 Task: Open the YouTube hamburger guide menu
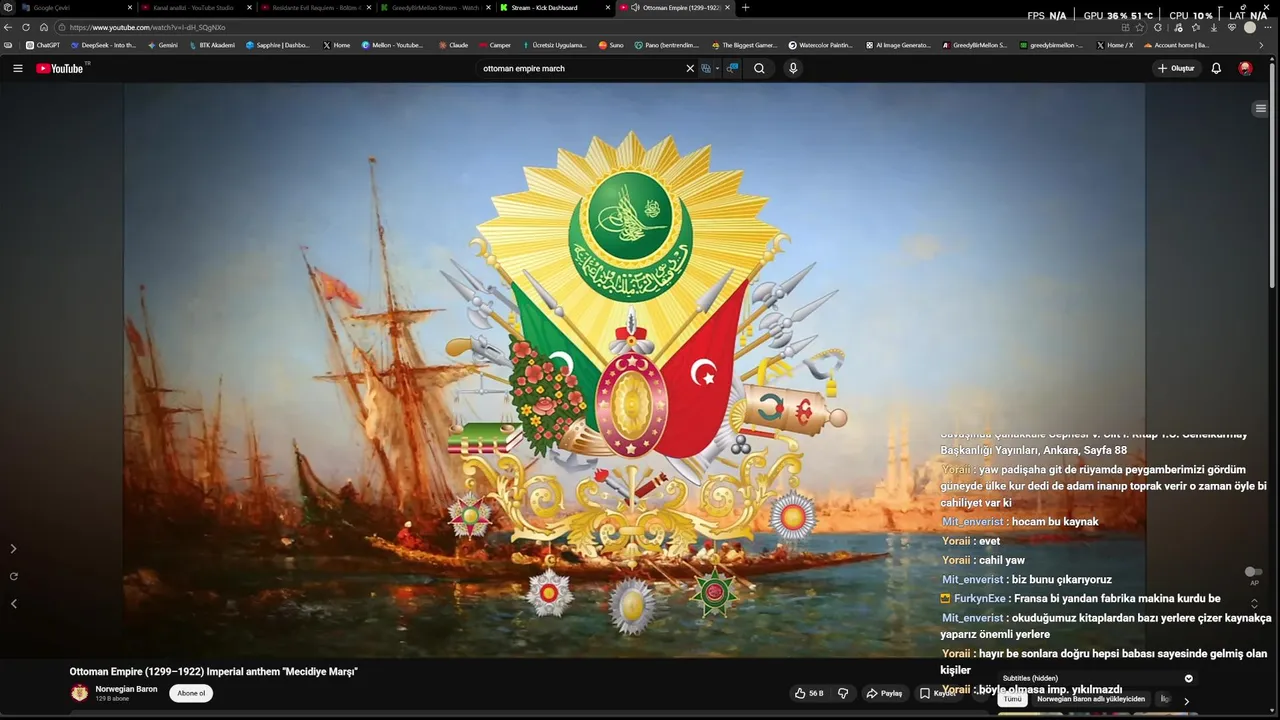[17, 68]
